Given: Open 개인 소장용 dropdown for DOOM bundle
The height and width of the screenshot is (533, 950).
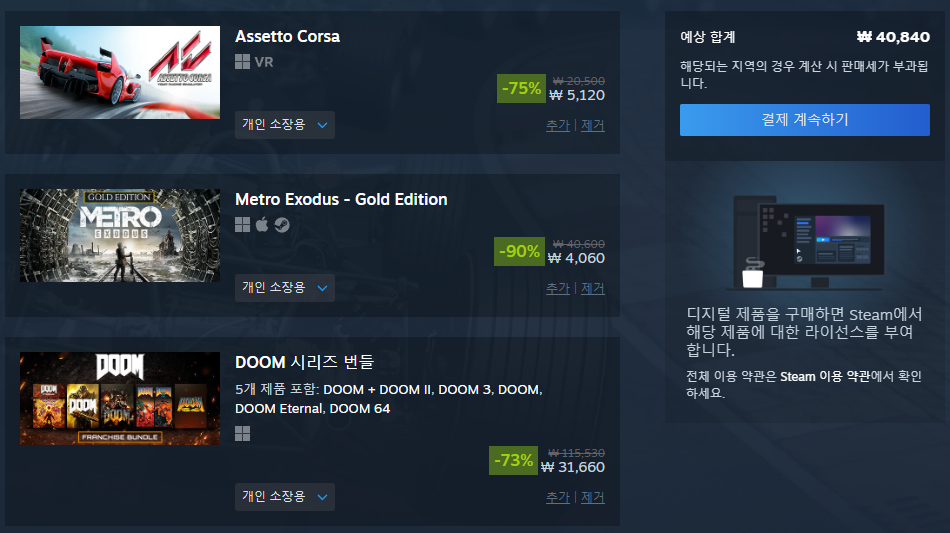Looking at the screenshot, I should click(285, 497).
